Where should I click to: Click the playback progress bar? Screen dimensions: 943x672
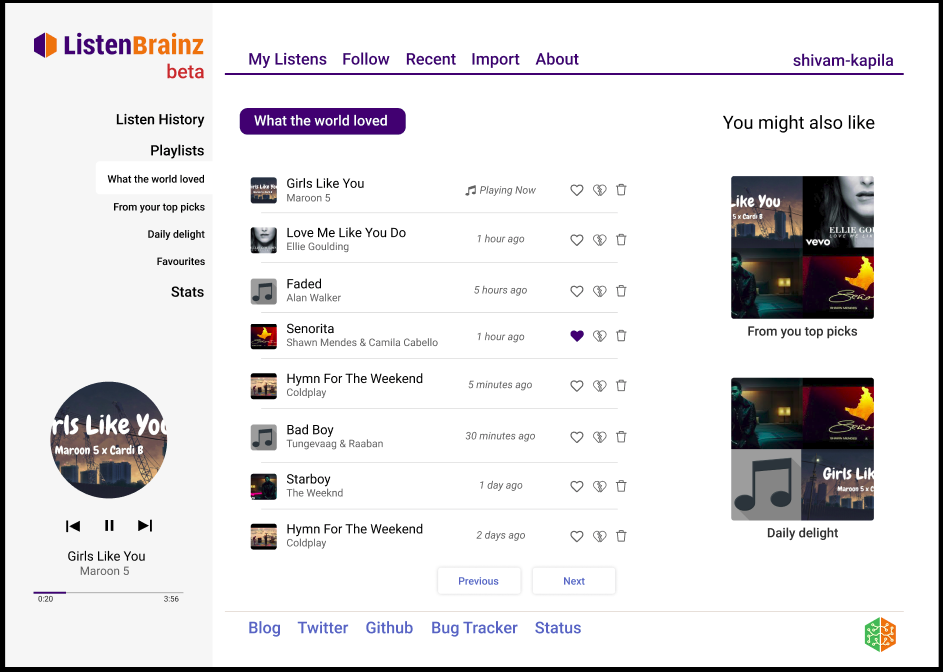pyautogui.click(x=108, y=593)
